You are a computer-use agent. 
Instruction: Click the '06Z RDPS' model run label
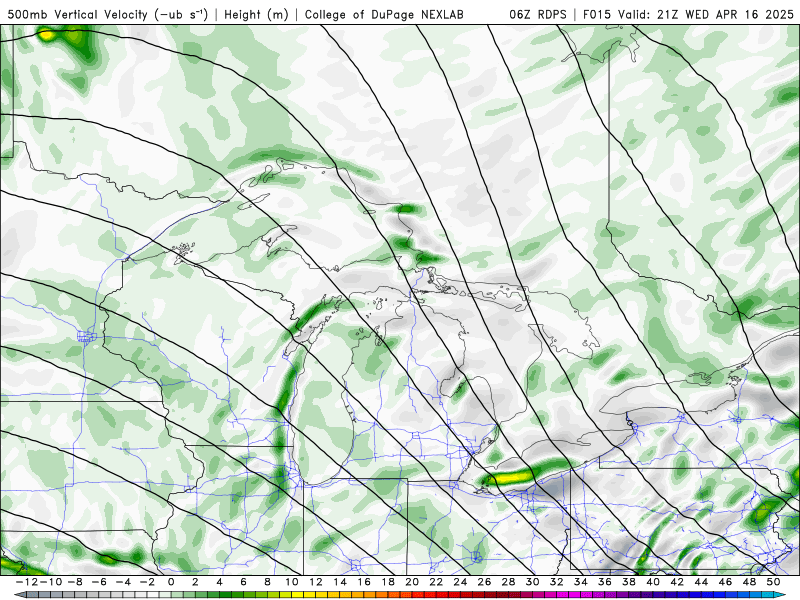tap(538, 14)
